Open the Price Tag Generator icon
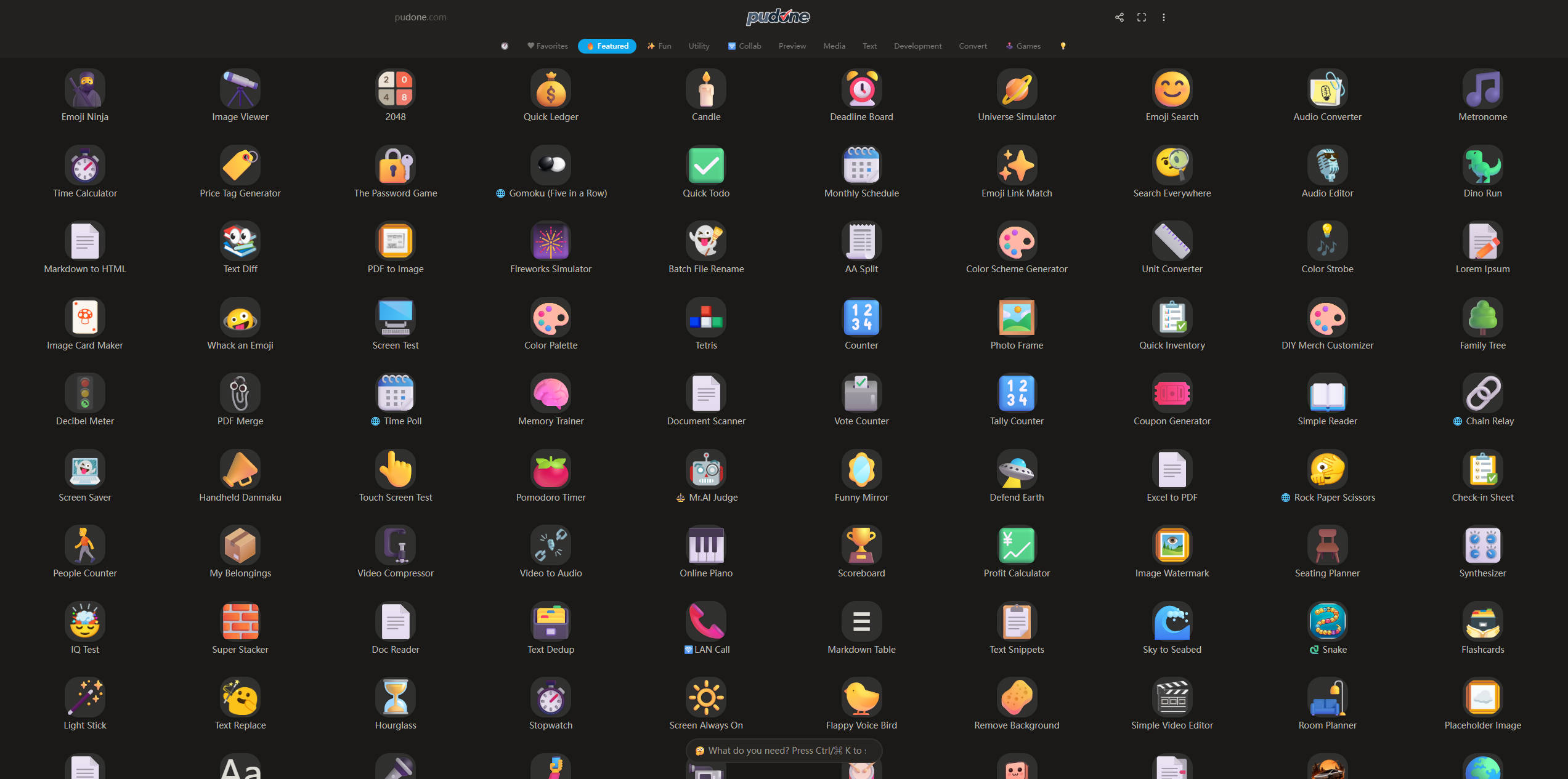Viewport: 1568px width, 779px height. pyautogui.click(x=240, y=165)
